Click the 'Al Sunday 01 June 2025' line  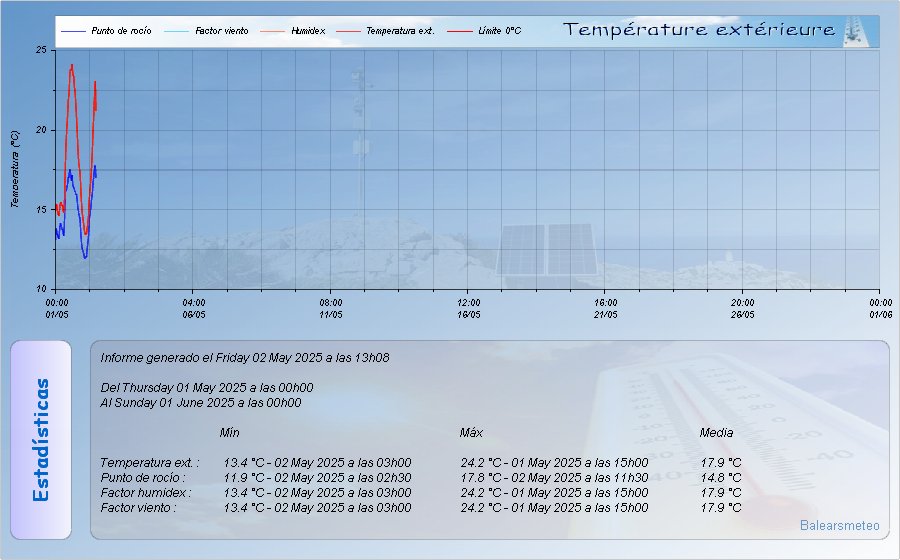click(x=200, y=403)
